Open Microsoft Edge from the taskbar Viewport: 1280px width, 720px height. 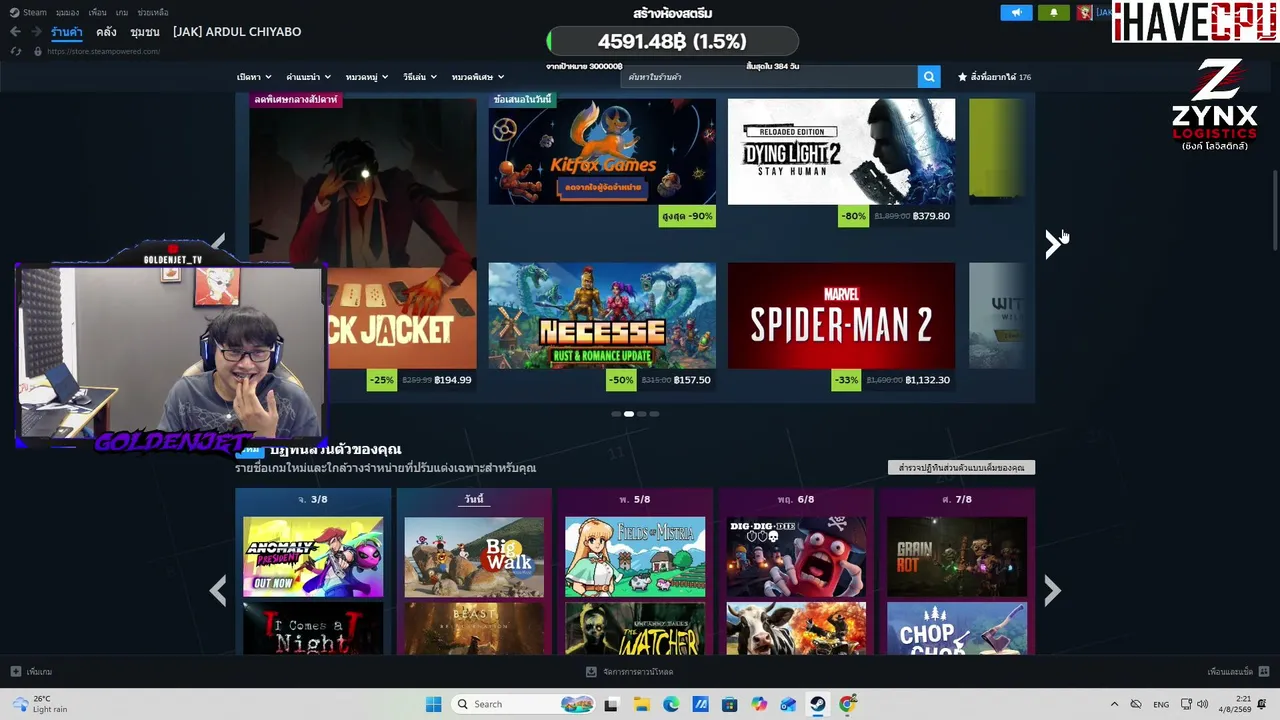pos(671,704)
